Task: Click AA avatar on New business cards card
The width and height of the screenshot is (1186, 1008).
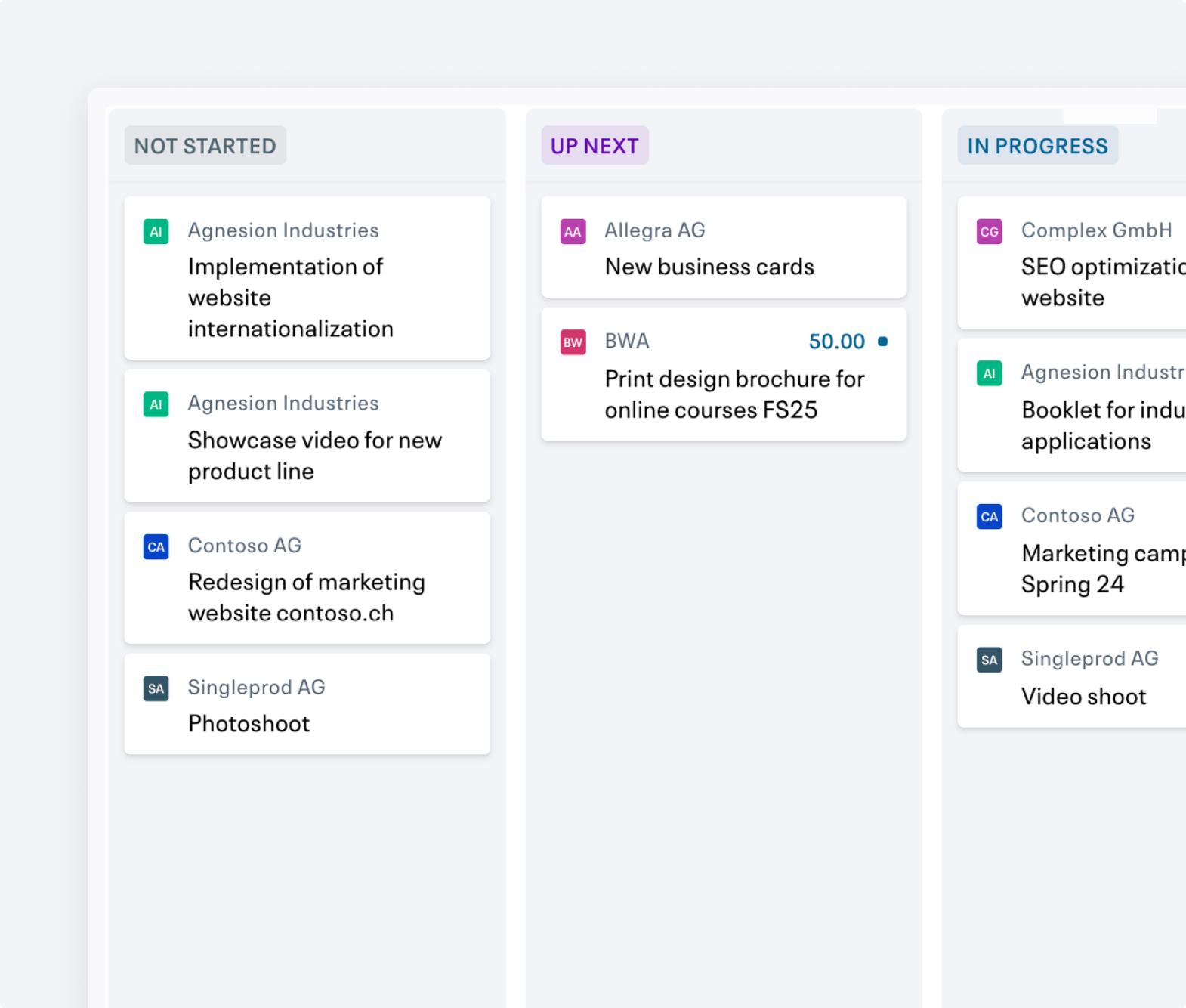Action: [573, 232]
